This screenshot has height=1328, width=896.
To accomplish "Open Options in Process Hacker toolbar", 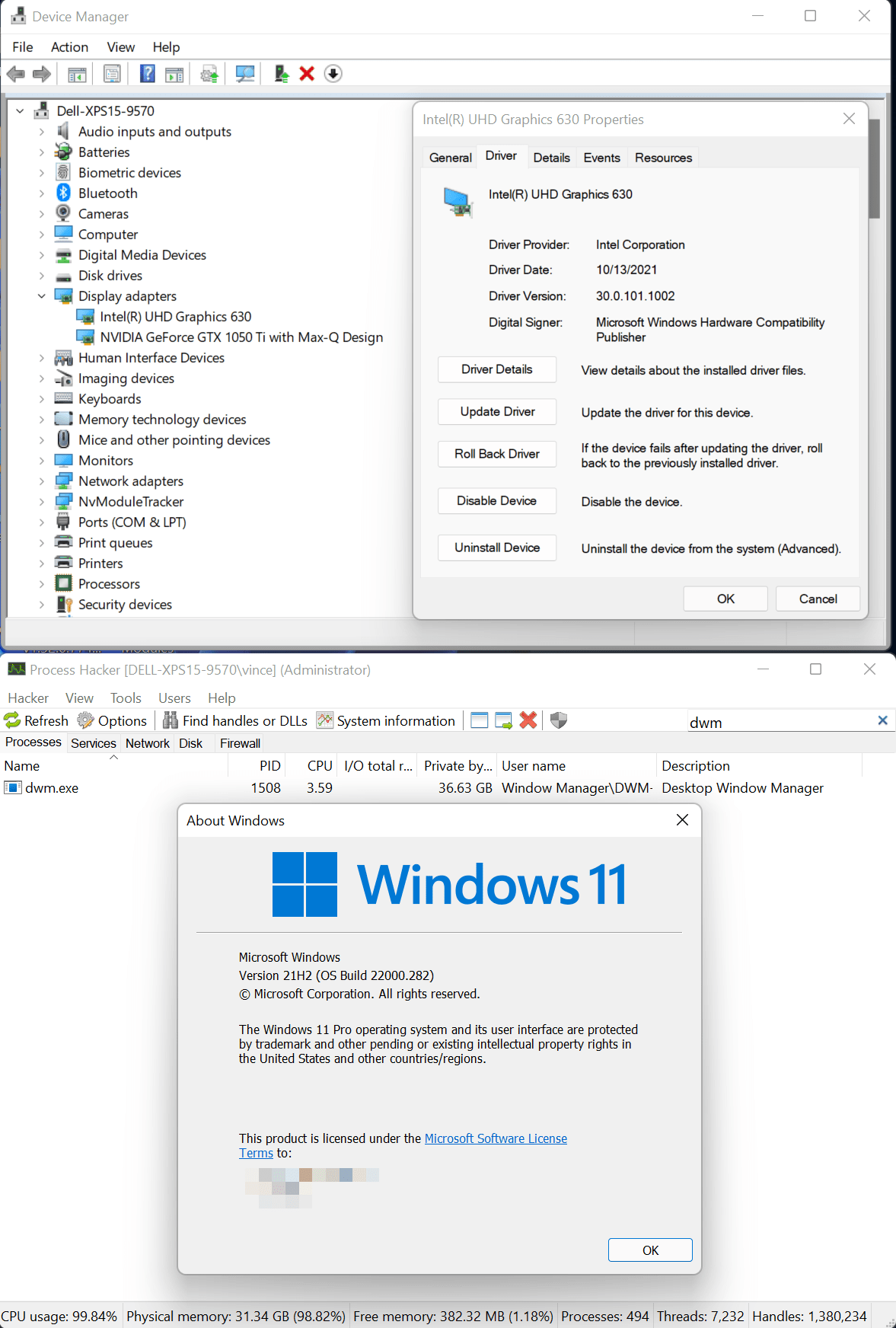I will [112, 720].
